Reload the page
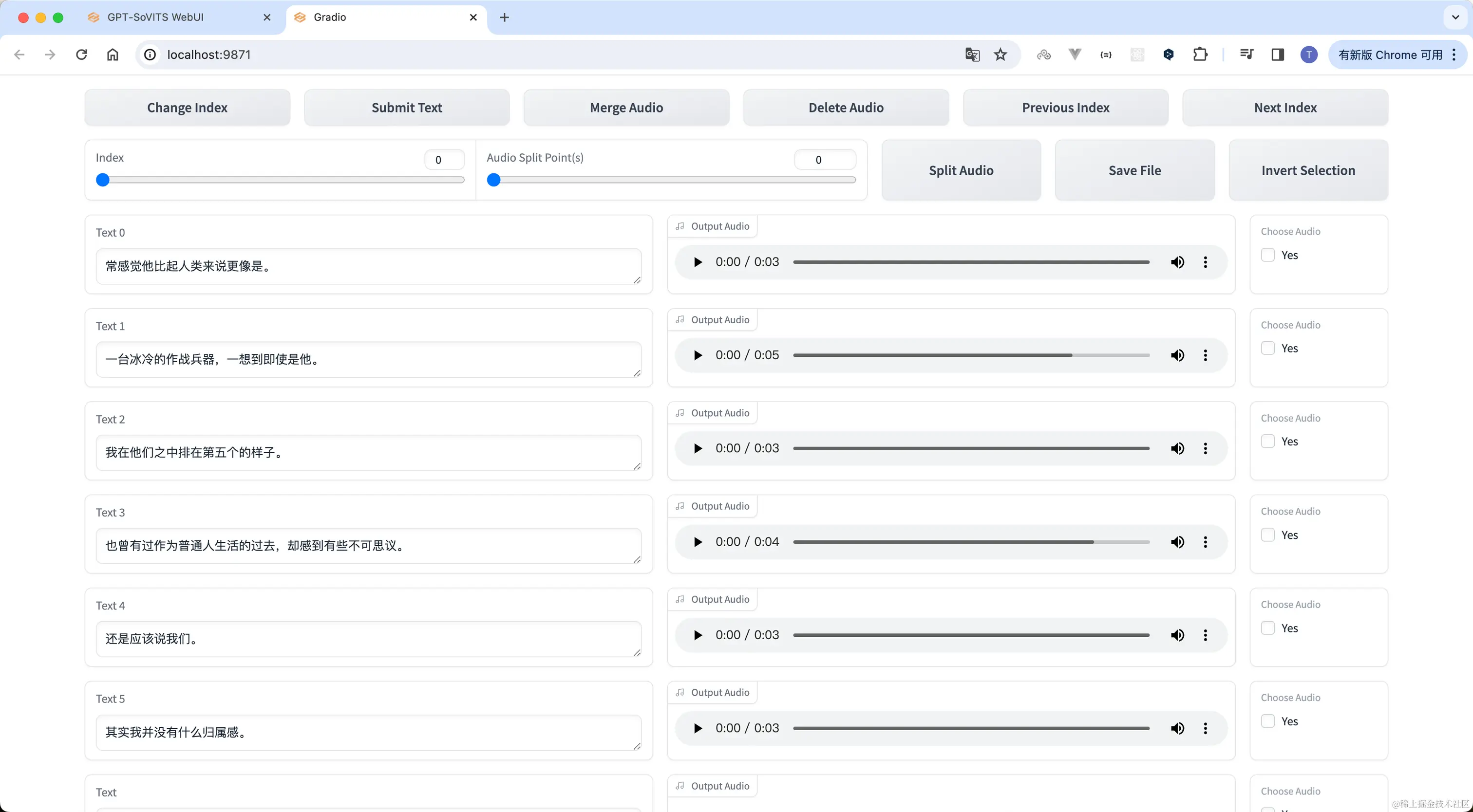Viewport: 1473px width, 812px height. pyautogui.click(x=82, y=55)
